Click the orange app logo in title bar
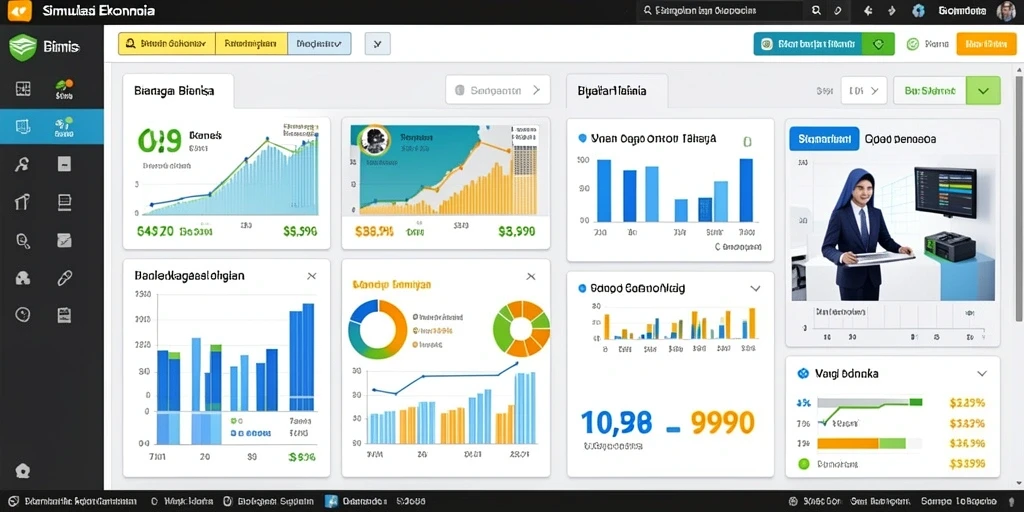This screenshot has height=512, width=1024. tap(20, 10)
